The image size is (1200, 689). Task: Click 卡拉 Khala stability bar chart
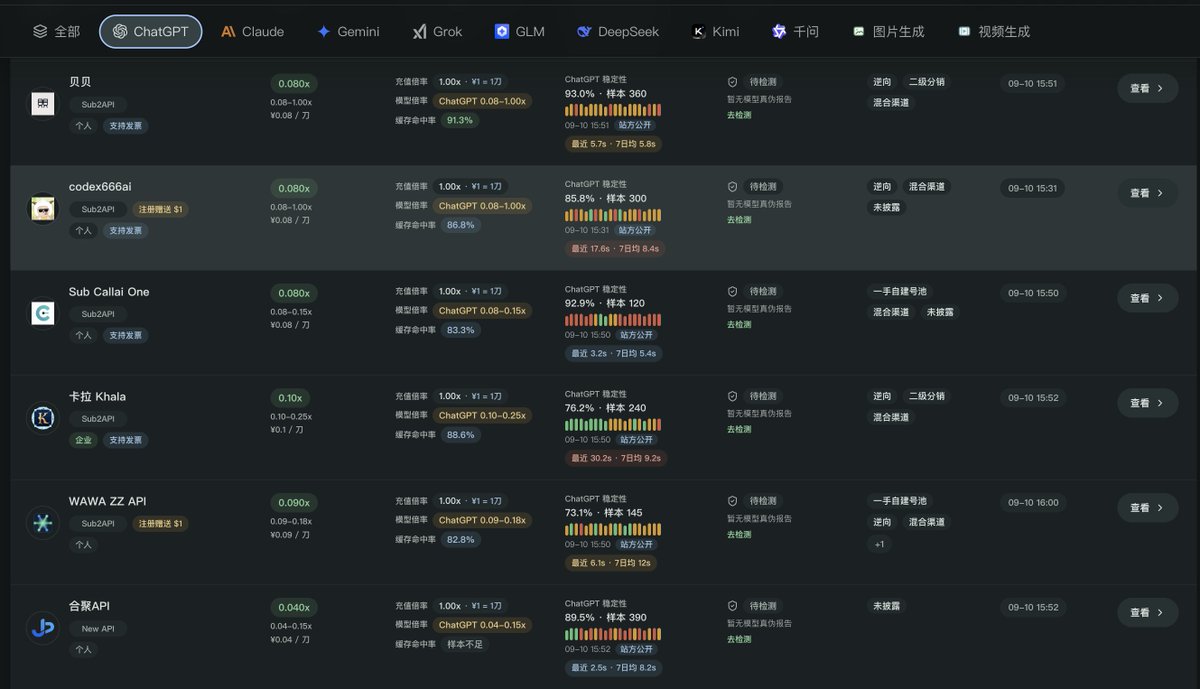[x=613, y=425]
